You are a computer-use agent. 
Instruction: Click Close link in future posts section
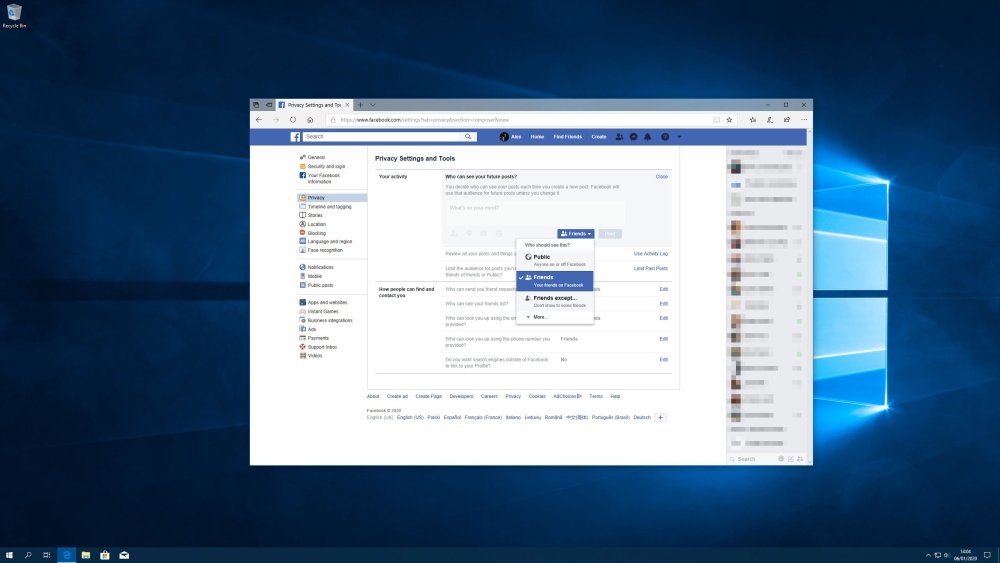point(661,177)
